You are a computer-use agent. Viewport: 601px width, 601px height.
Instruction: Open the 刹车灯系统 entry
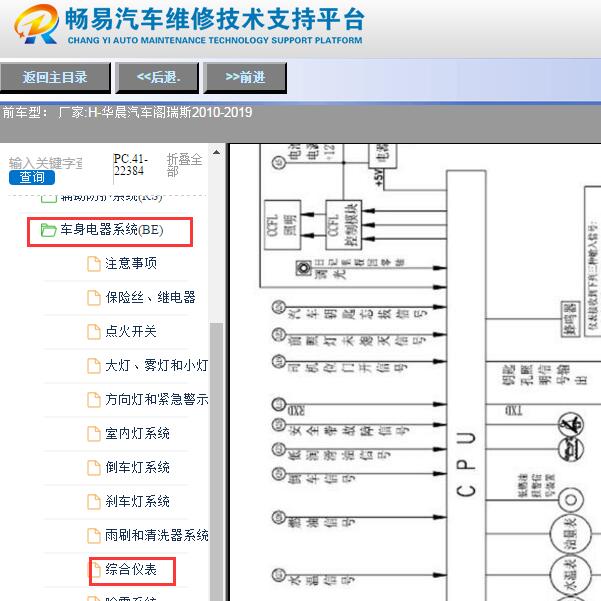click(137, 501)
